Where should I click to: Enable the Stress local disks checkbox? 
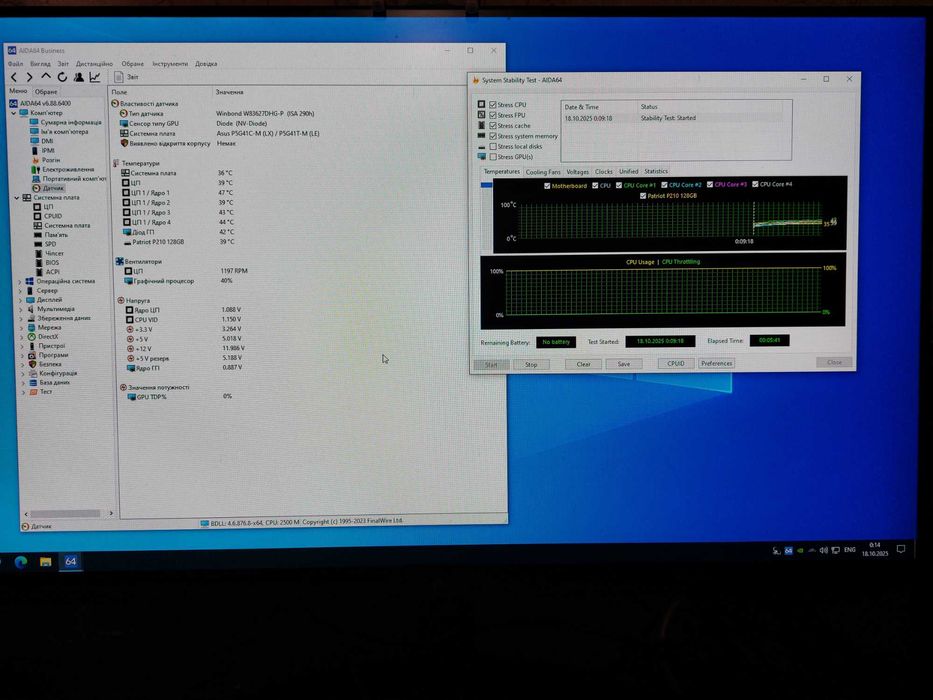(x=493, y=146)
